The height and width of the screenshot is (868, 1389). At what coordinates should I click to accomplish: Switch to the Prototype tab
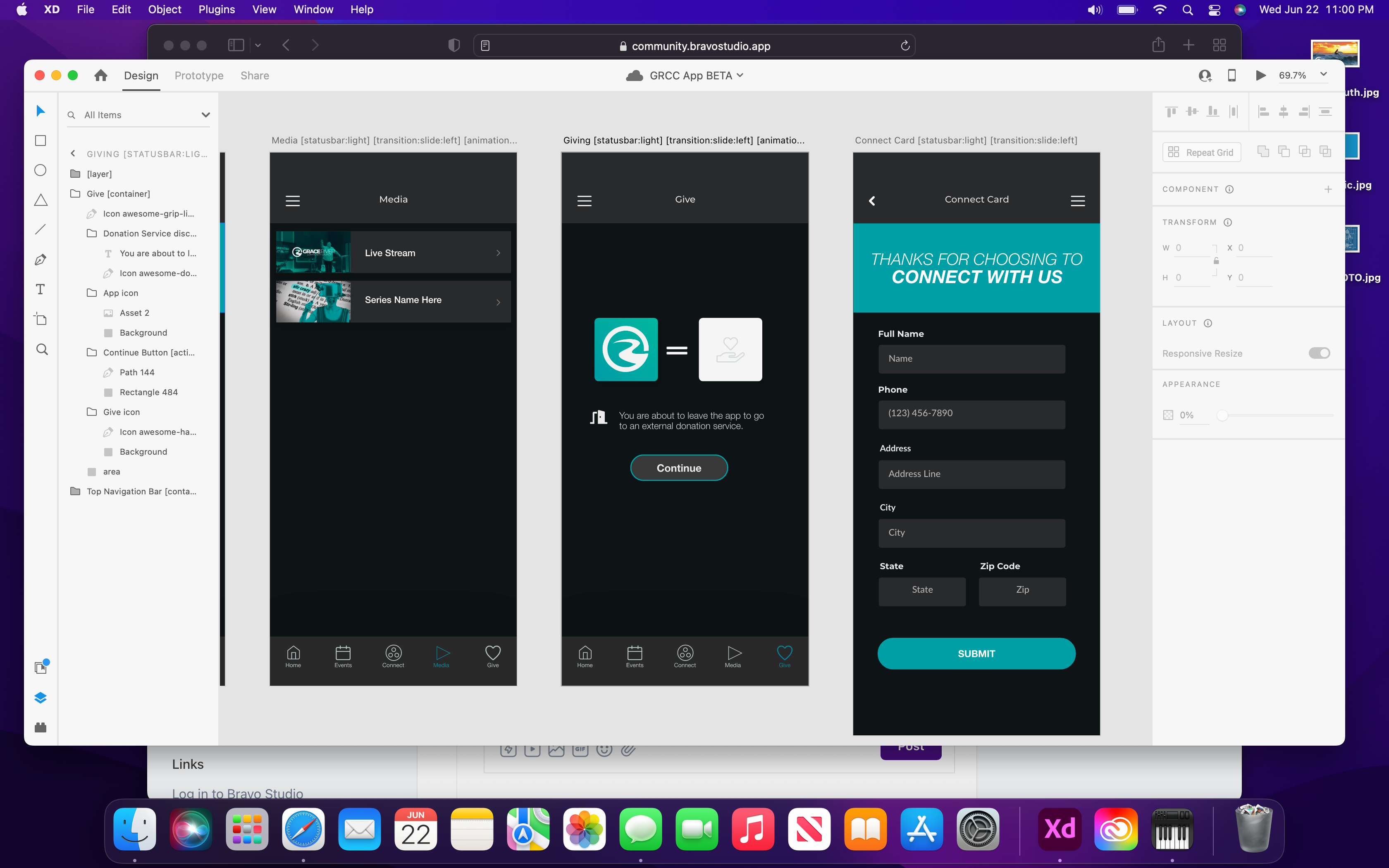199,76
